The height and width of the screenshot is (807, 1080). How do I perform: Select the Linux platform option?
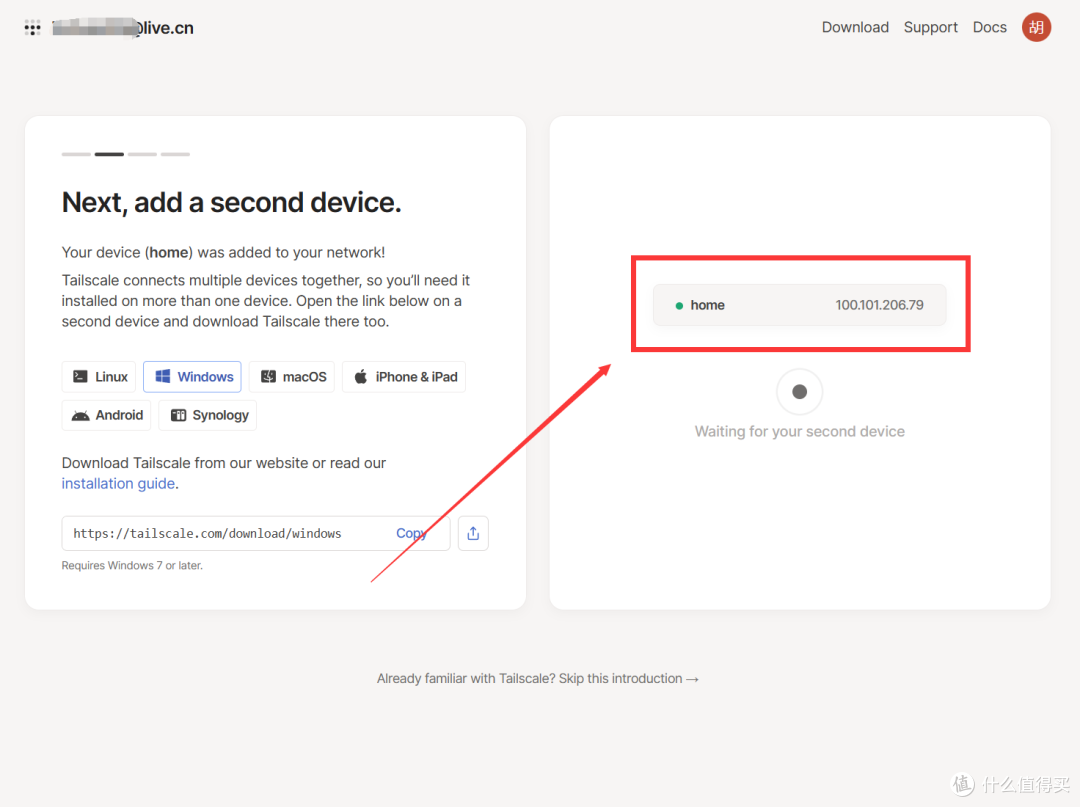pos(99,377)
